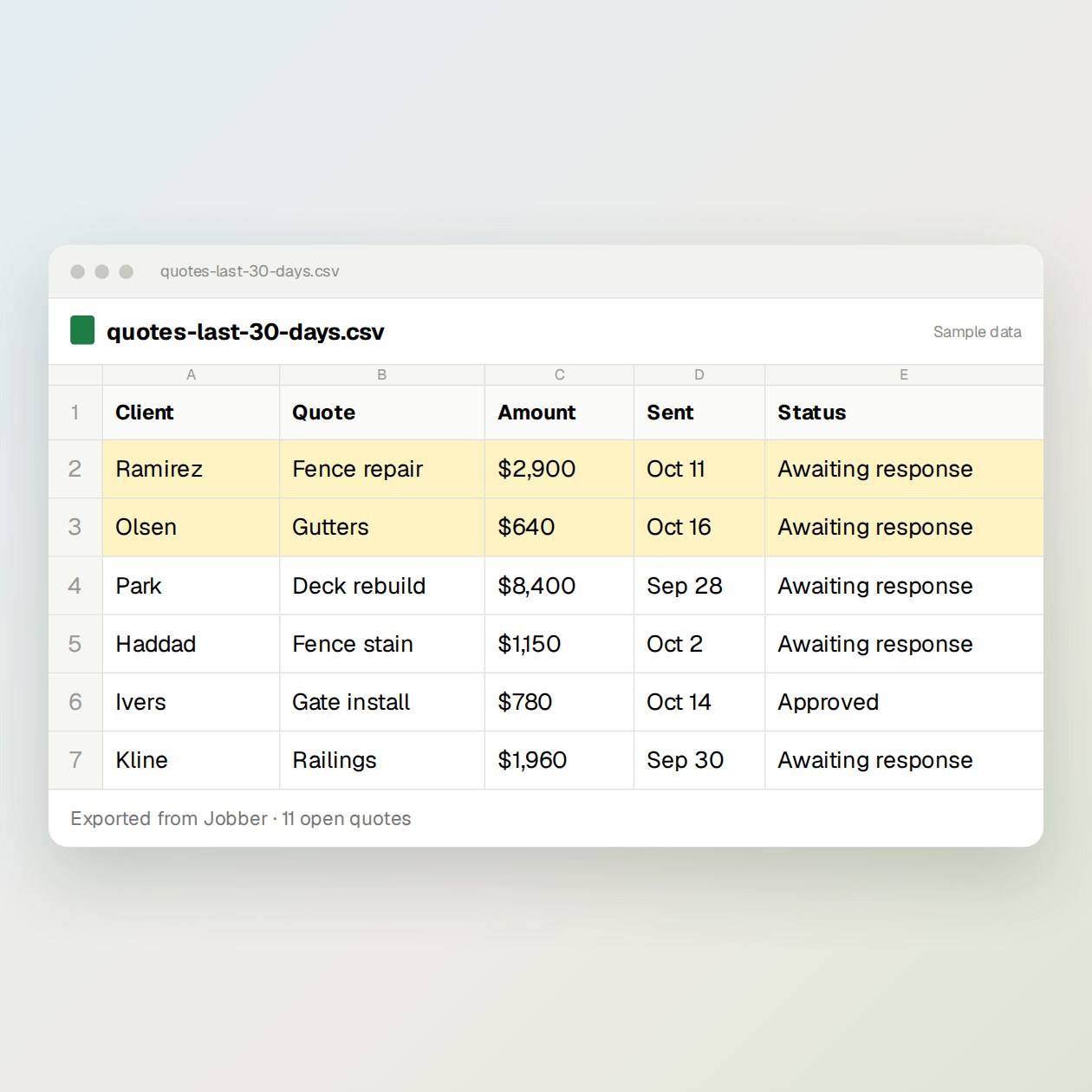Screen dimensions: 1092x1092
Task: Click the middle gray window control dot
Action: click(101, 271)
